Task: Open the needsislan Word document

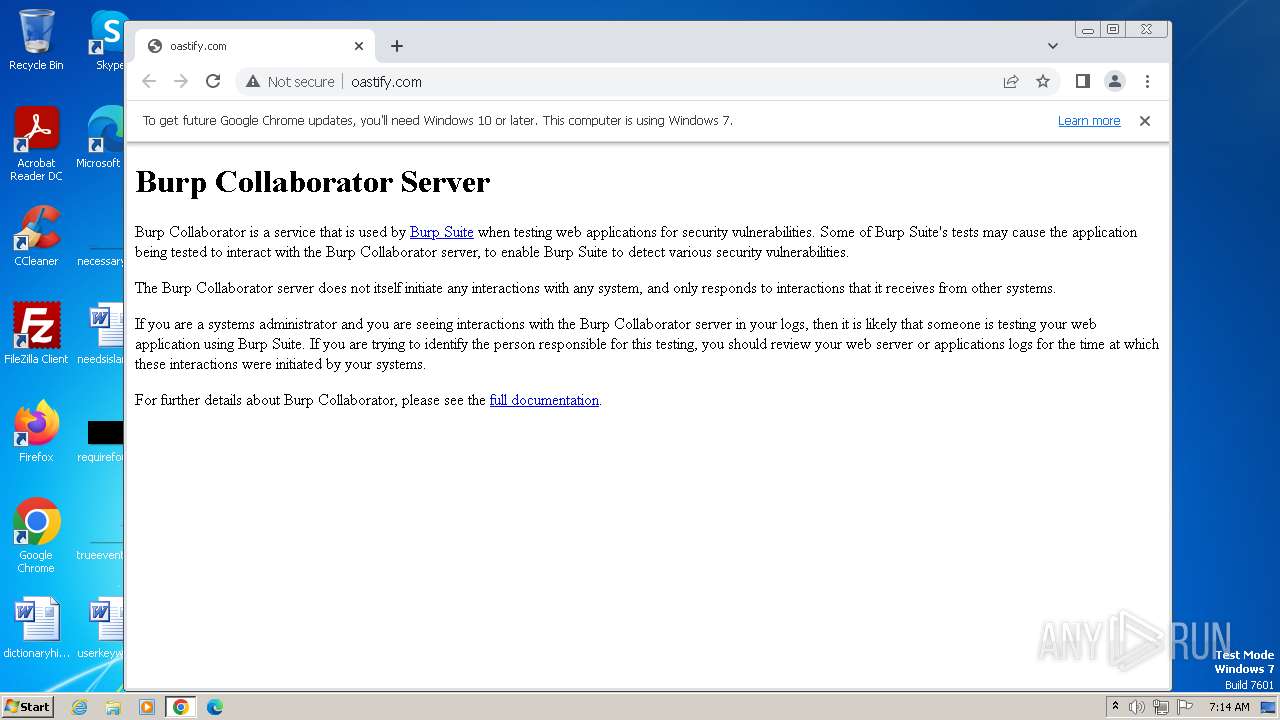Action: [100, 334]
